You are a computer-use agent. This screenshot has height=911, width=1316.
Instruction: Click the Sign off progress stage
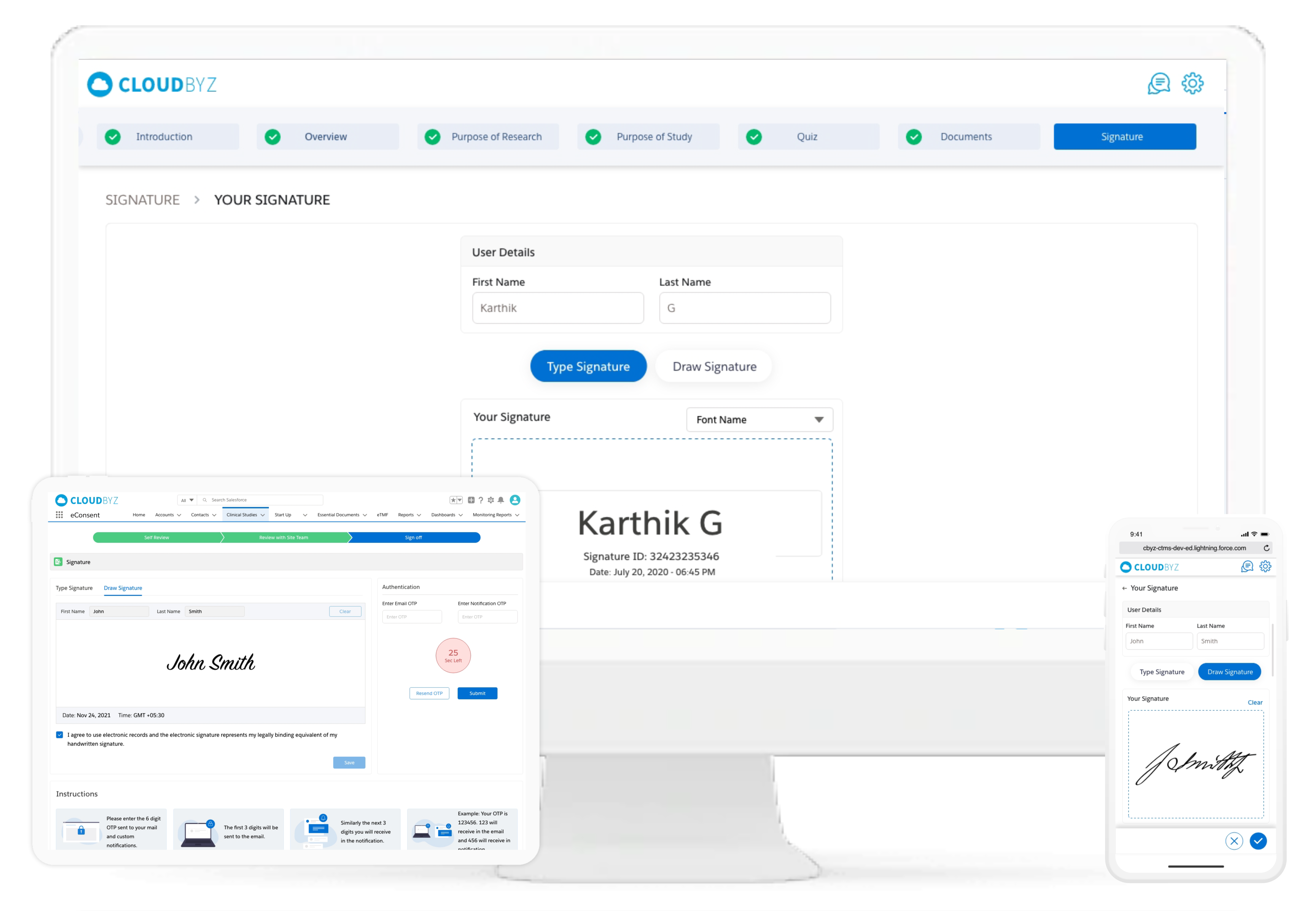coord(413,537)
